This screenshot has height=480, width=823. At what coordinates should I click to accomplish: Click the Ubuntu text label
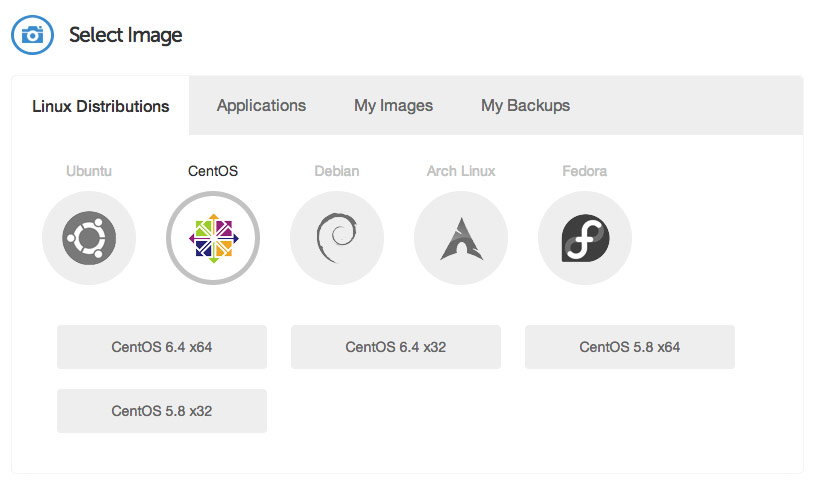pos(89,171)
